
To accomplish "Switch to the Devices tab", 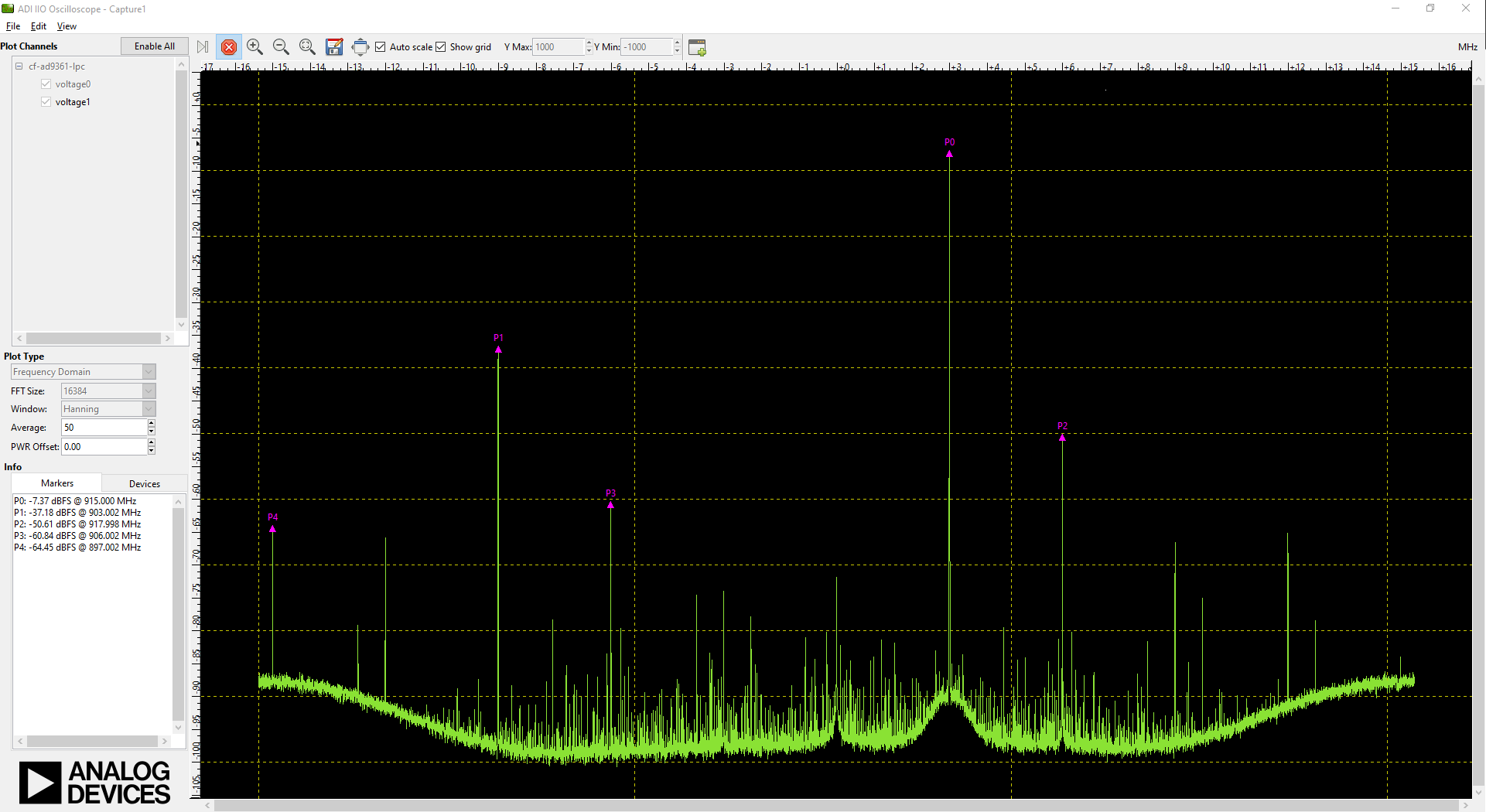I will 145,484.
